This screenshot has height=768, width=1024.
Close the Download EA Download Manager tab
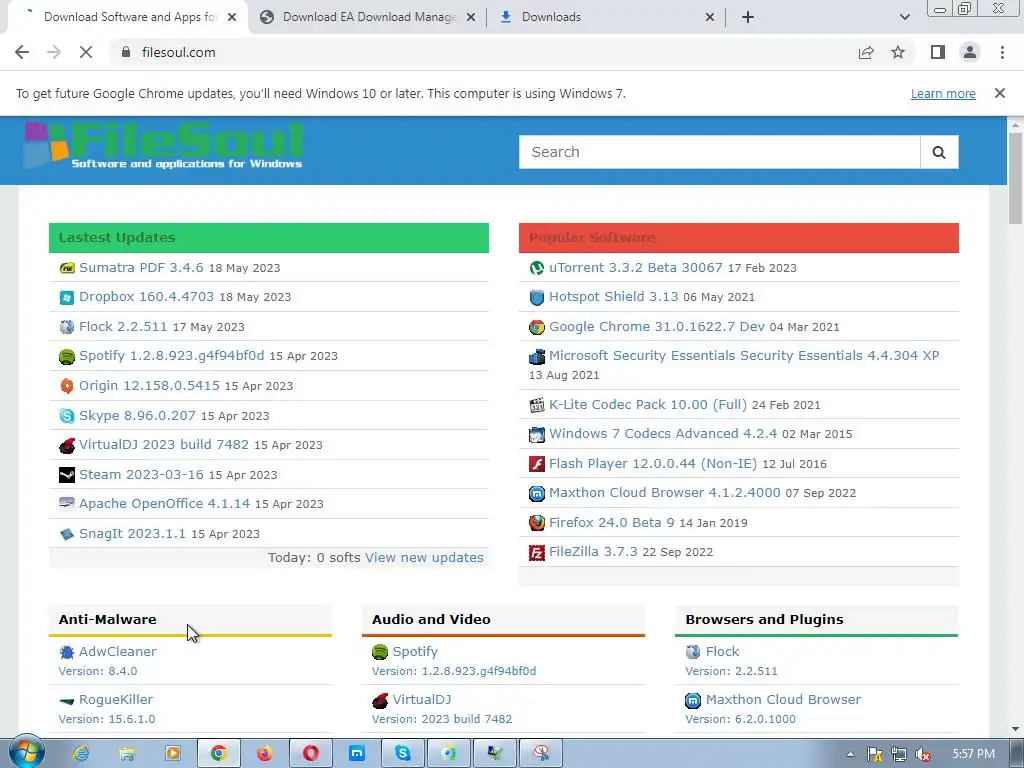click(471, 17)
